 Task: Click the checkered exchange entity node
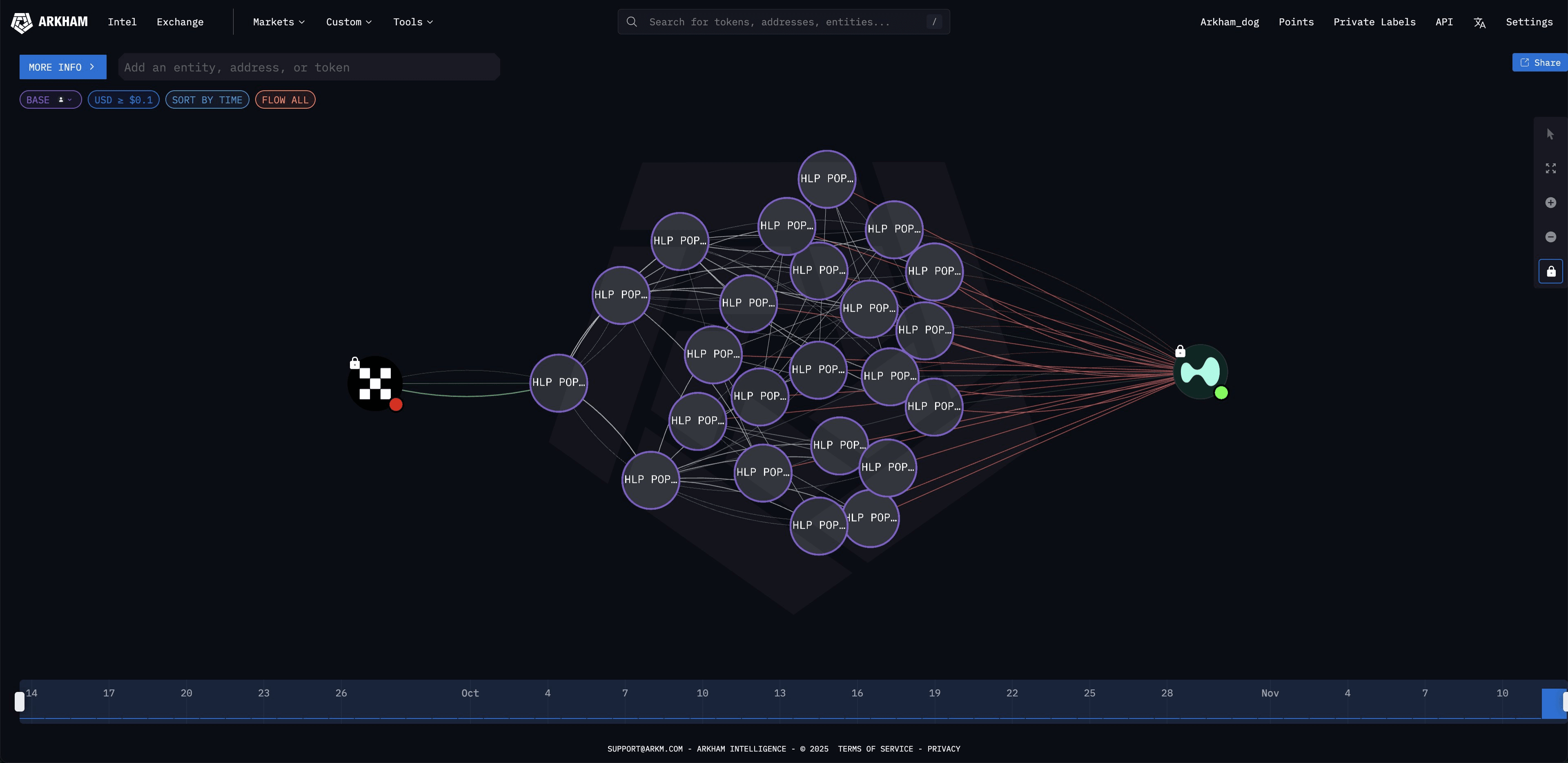(375, 384)
